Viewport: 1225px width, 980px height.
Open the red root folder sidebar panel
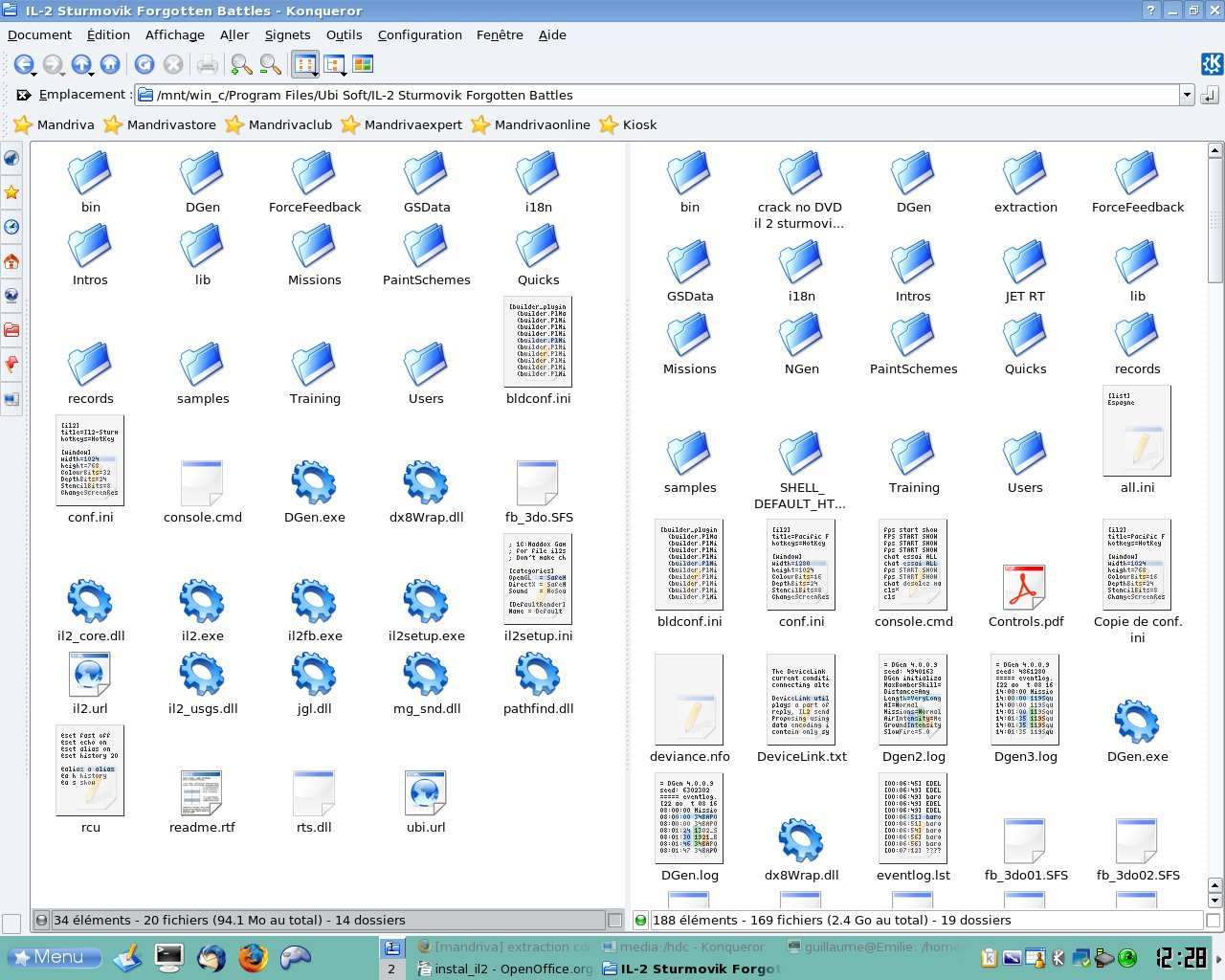(11, 330)
